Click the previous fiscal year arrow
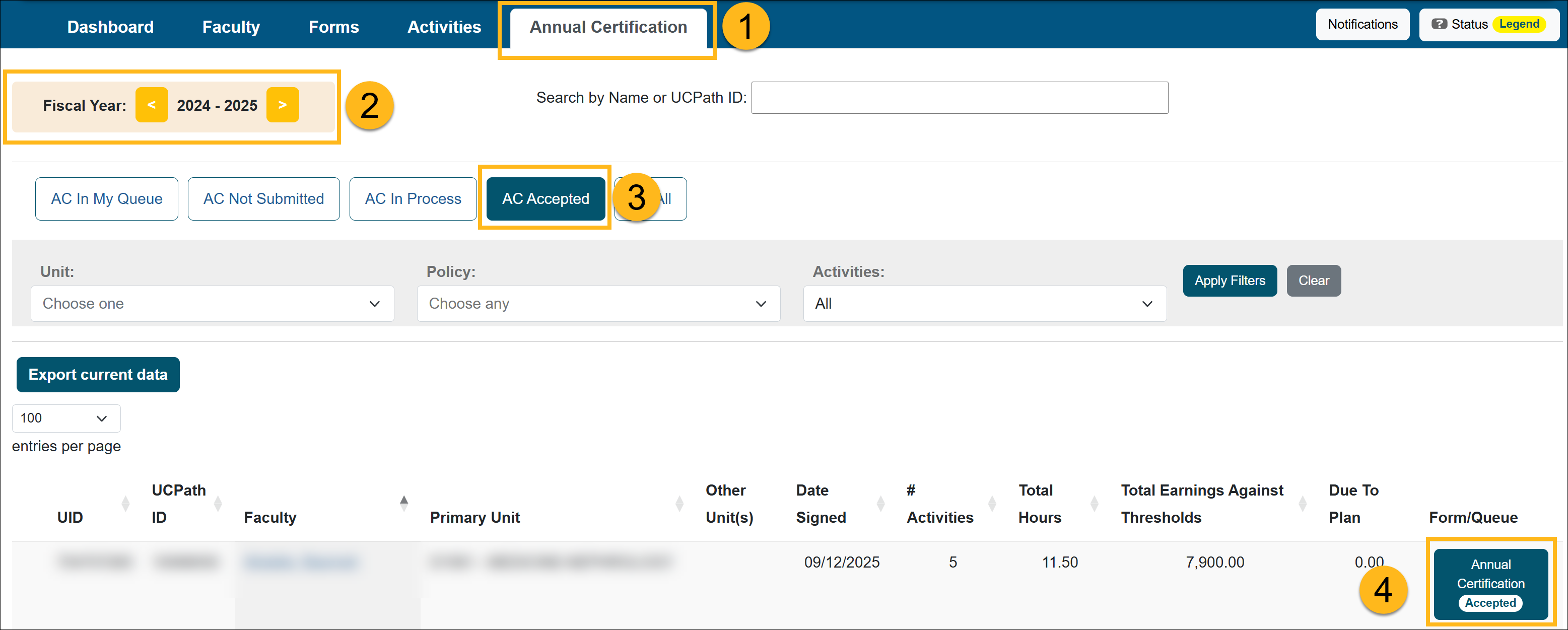1568x630 pixels. [152, 105]
